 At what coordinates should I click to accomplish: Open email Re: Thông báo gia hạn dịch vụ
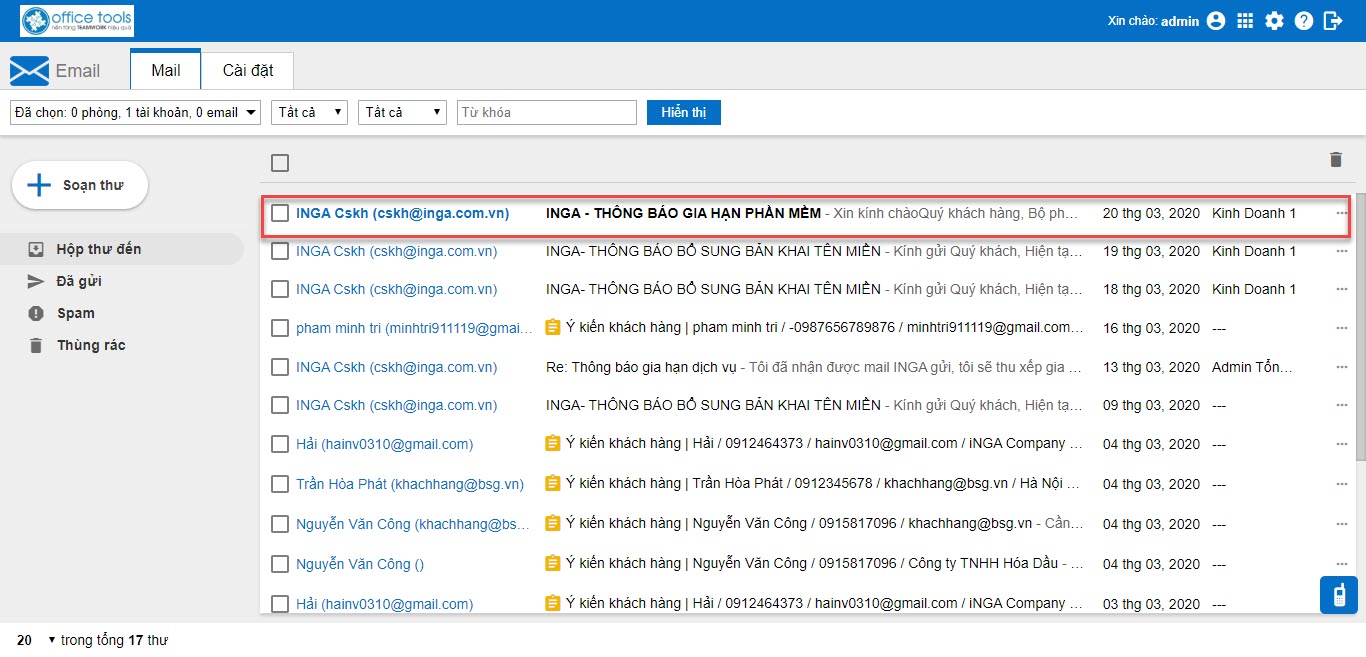tap(640, 367)
